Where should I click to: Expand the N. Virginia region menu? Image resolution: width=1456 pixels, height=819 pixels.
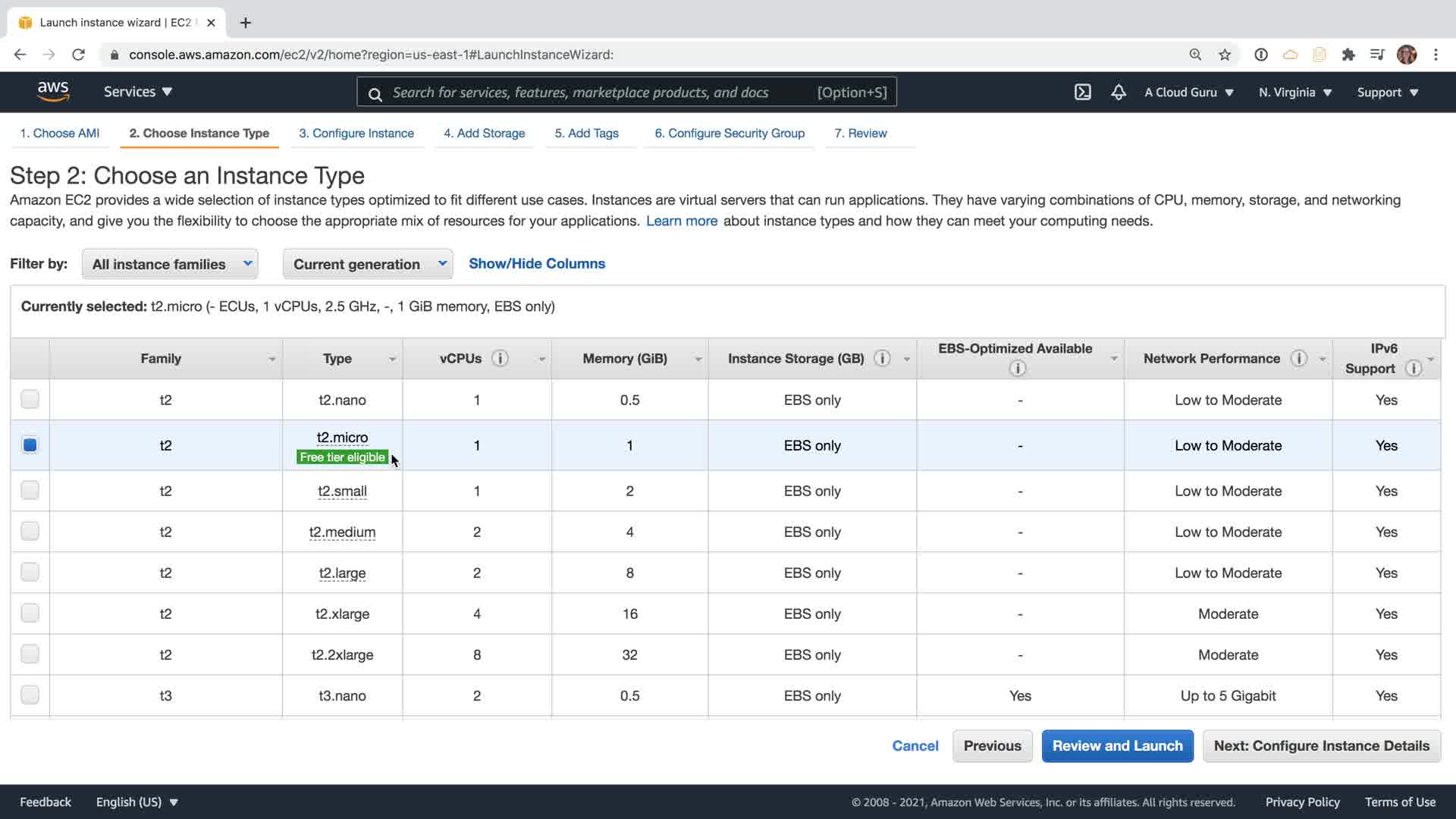1294,92
